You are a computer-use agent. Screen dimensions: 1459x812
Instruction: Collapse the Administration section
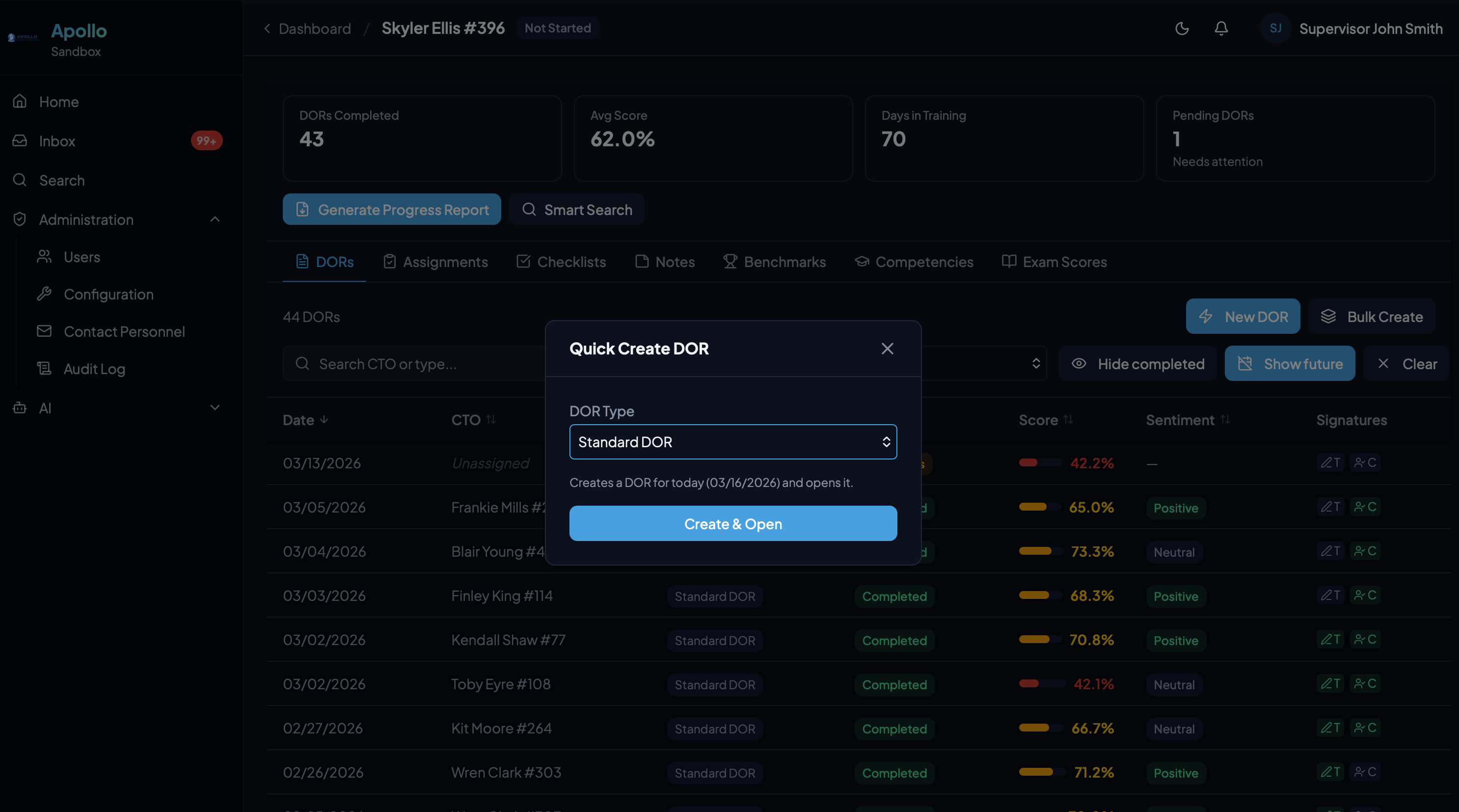point(214,219)
